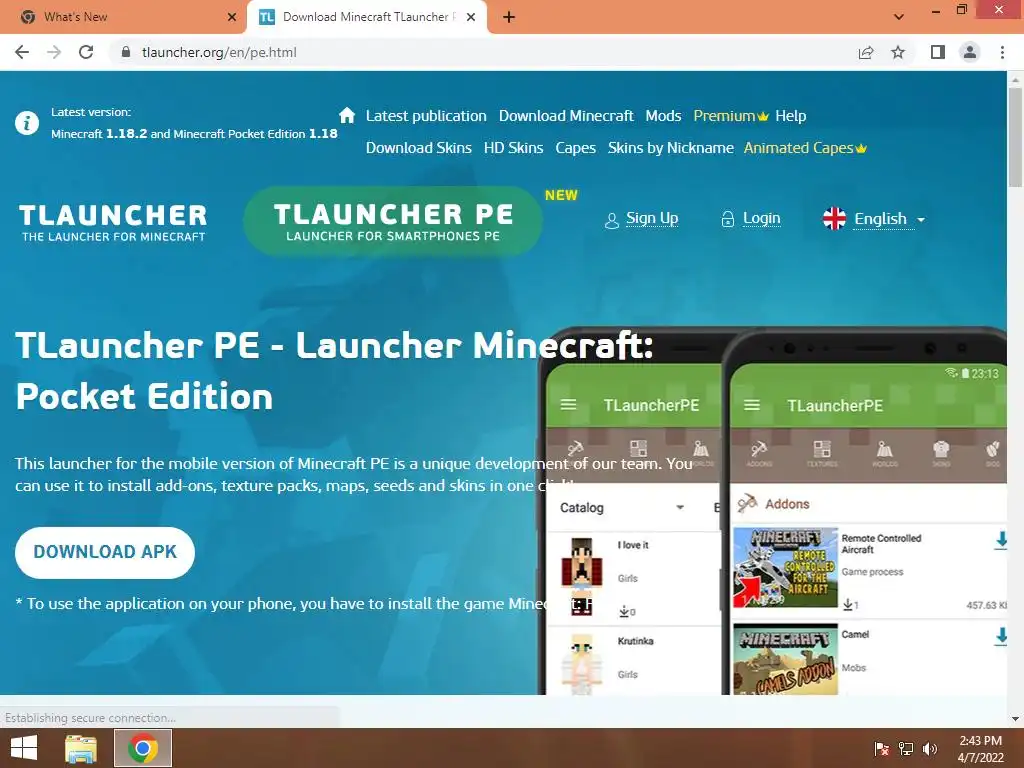This screenshot has width=1024, height=768.
Task: Click the network tray icon
Action: click(906, 749)
